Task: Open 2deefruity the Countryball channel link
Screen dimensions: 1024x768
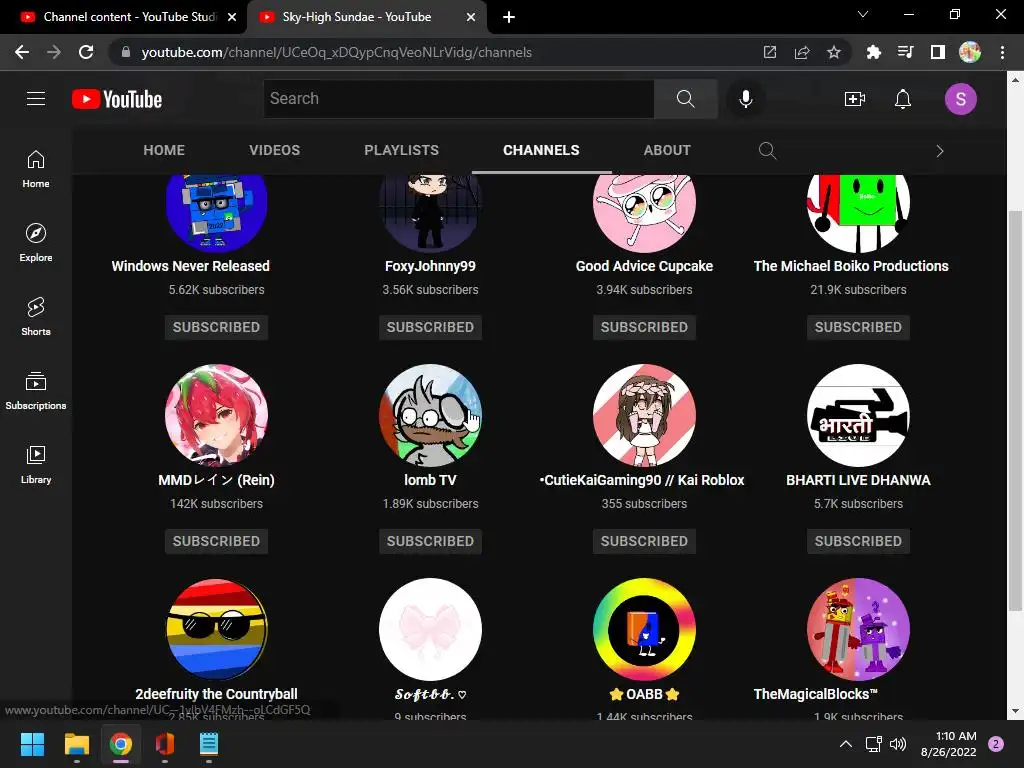Action: pos(216,694)
